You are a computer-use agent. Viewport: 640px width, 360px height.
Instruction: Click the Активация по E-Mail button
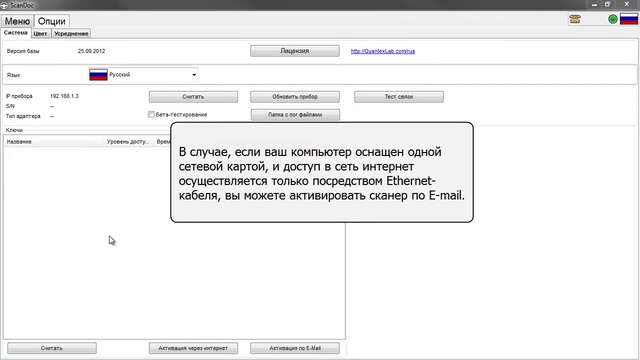tap(295, 348)
